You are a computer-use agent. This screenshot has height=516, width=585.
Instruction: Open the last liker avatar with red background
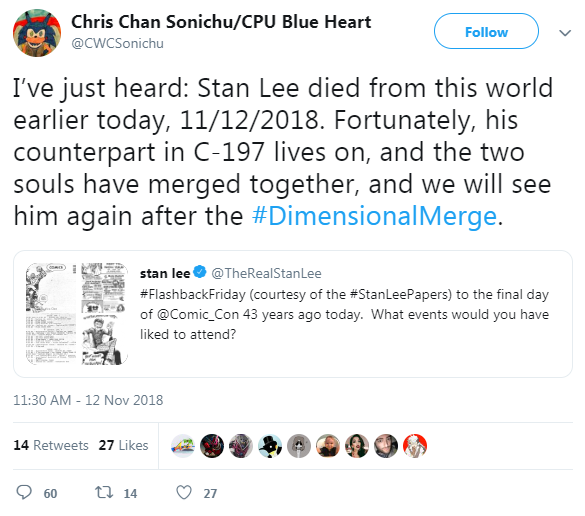point(415,445)
